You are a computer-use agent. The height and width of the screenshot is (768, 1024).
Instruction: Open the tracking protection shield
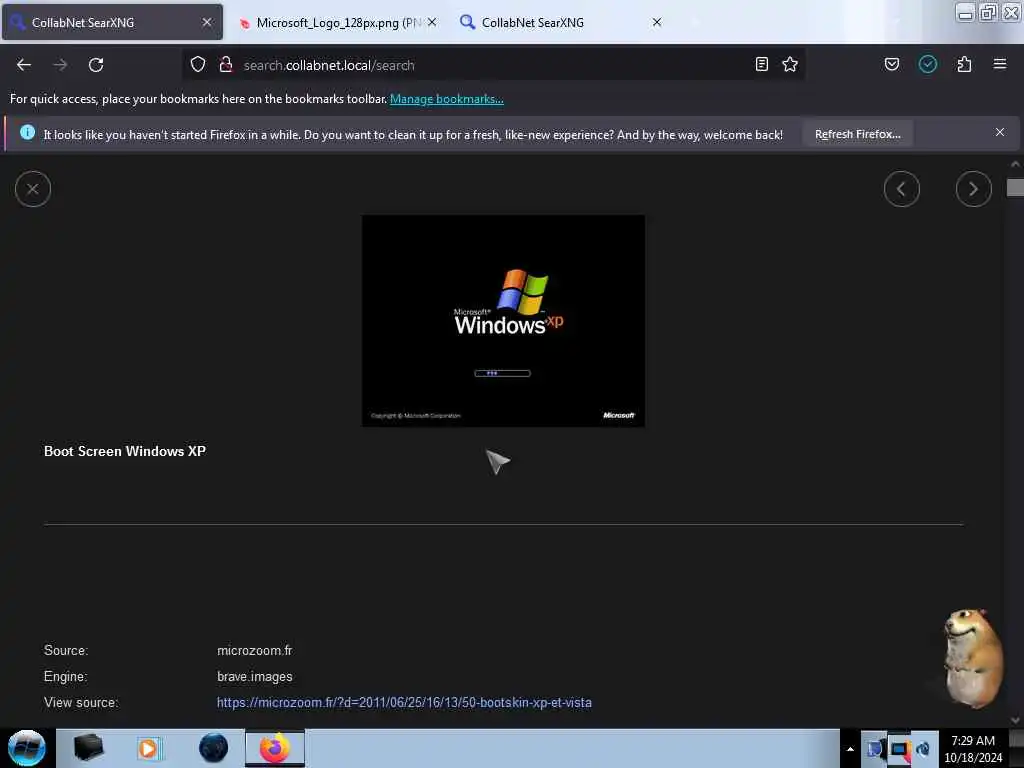point(198,64)
